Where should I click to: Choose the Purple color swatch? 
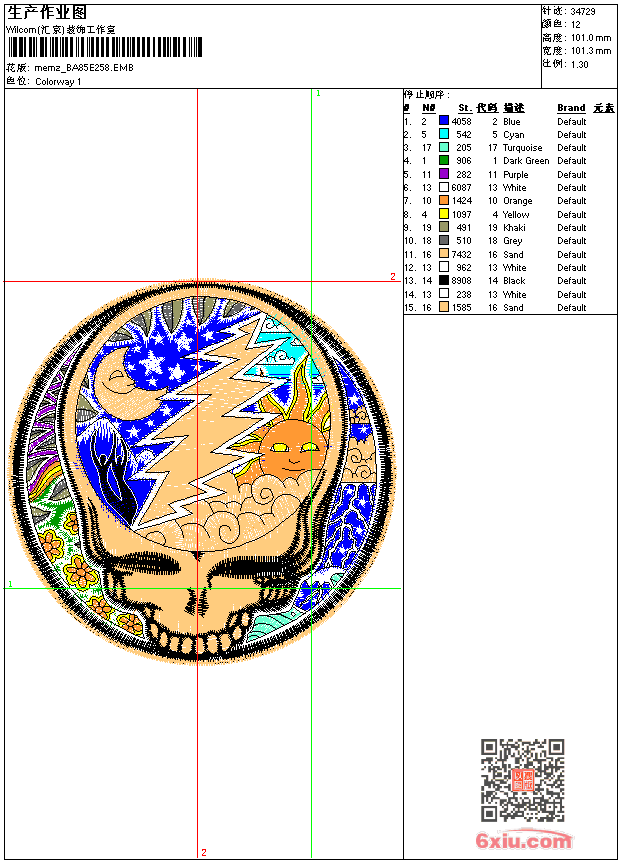point(444,174)
